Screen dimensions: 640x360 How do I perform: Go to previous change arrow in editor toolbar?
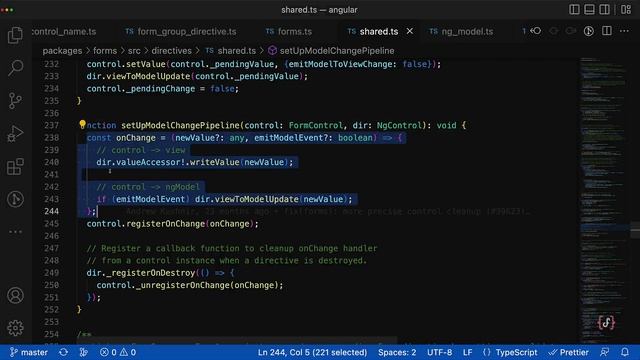pyautogui.click(x=536, y=31)
